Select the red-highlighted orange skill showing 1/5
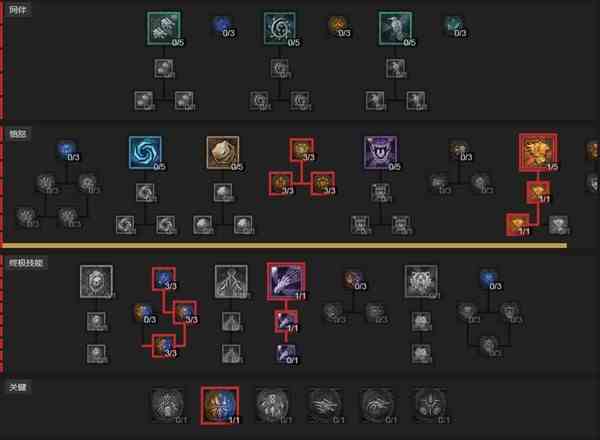Viewport: 600px width, 440px height. 538,152
